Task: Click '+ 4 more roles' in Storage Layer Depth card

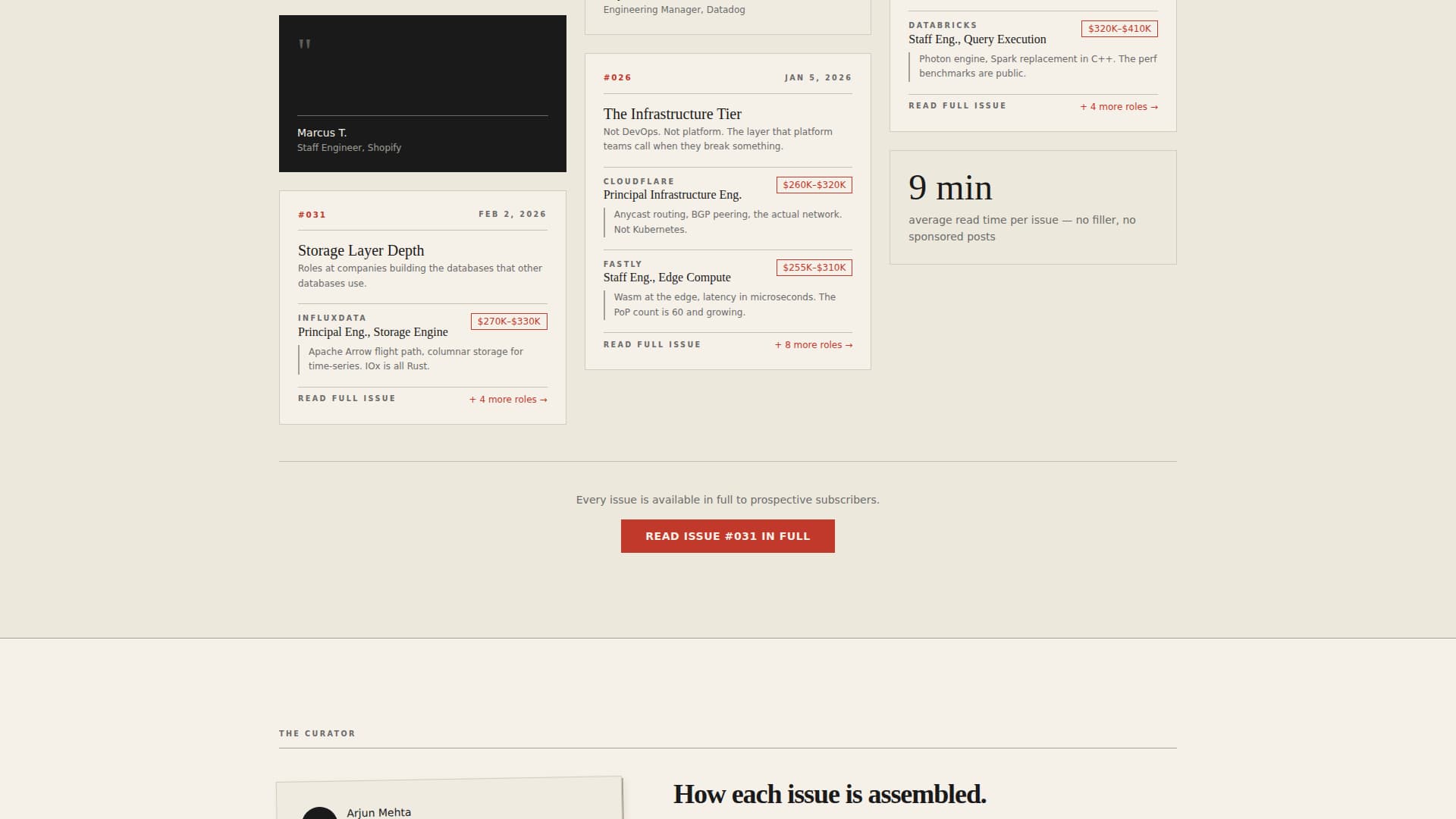Action: coord(508,400)
